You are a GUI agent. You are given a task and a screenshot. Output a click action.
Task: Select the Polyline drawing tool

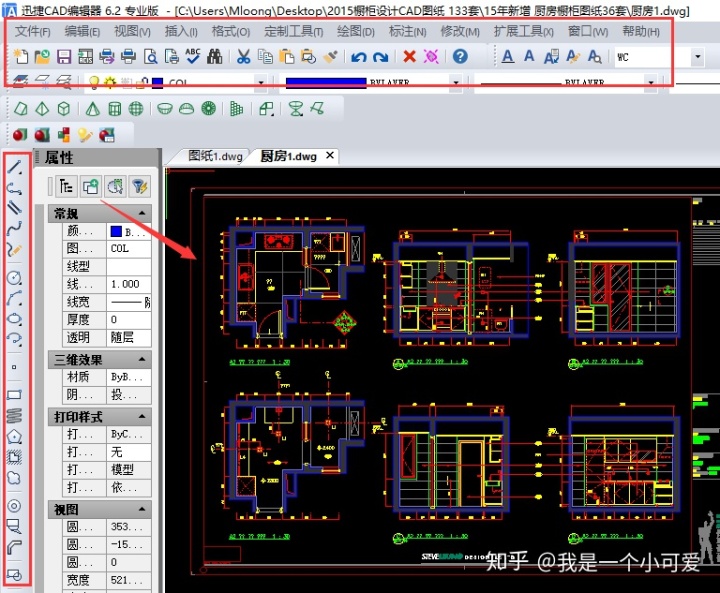tap(14, 188)
